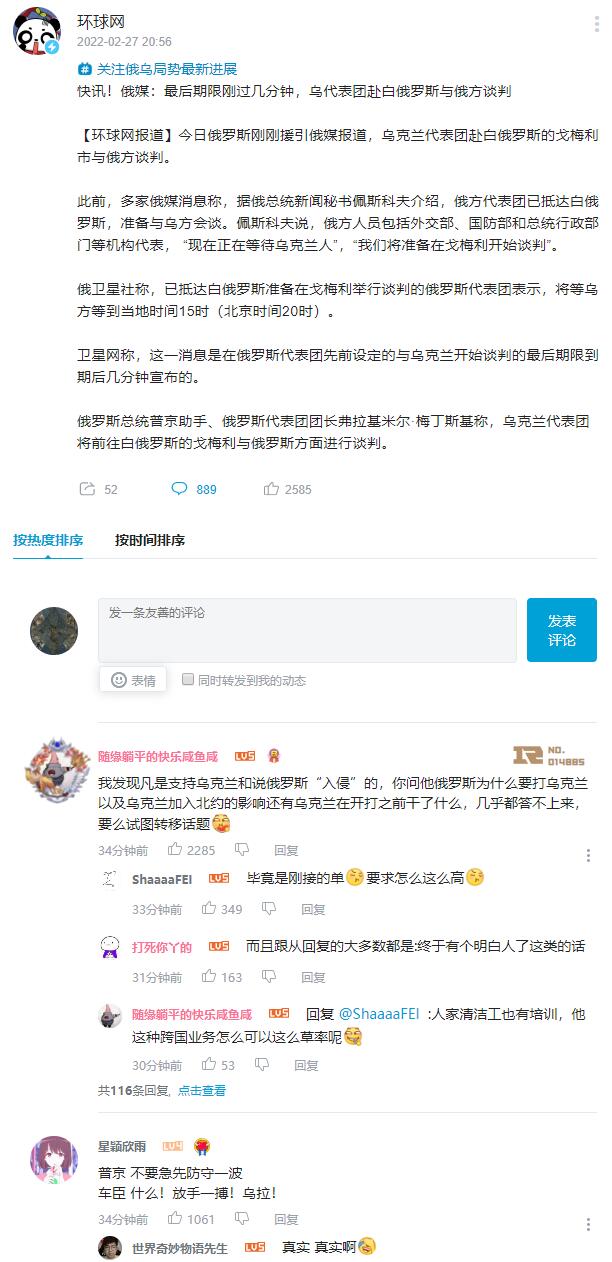
Task: Open the three-dot menu on 星颖欣雨's comment
Action: (x=588, y=1224)
